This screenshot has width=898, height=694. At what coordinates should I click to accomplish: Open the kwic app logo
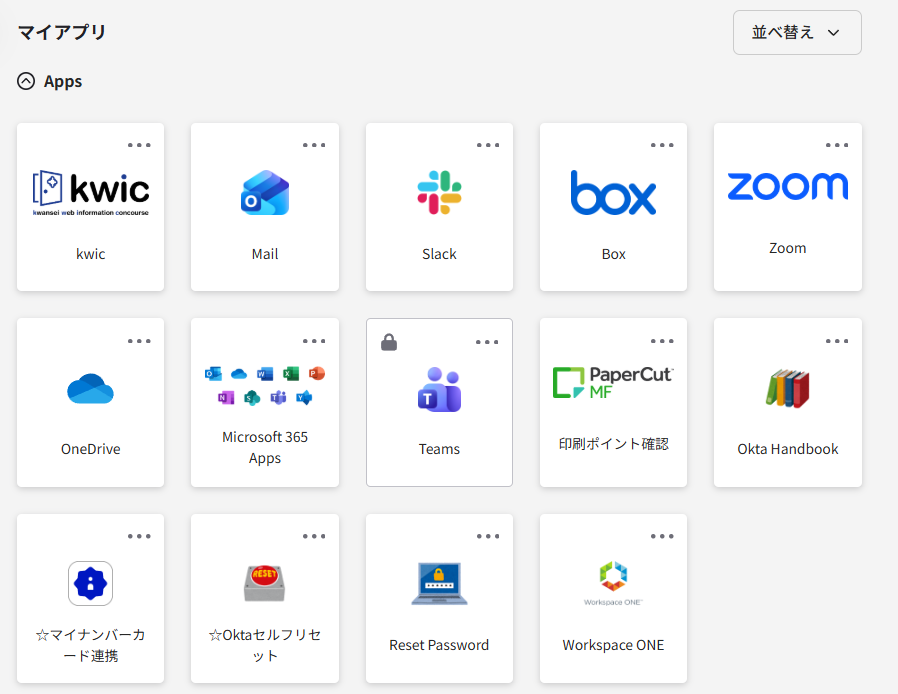point(90,193)
